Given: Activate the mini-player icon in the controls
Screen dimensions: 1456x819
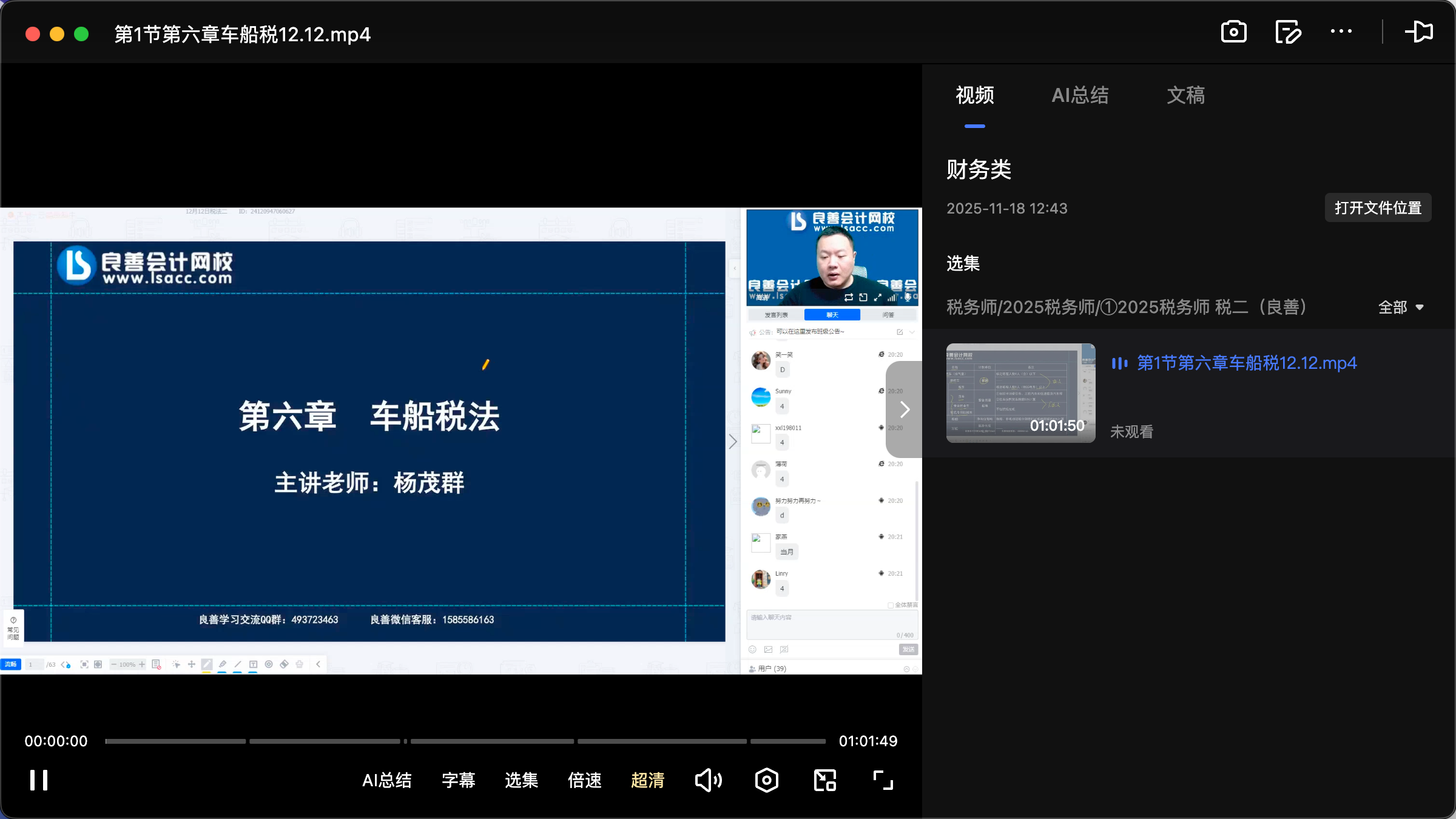Looking at the screenshot, I should (x=824, y=780).
